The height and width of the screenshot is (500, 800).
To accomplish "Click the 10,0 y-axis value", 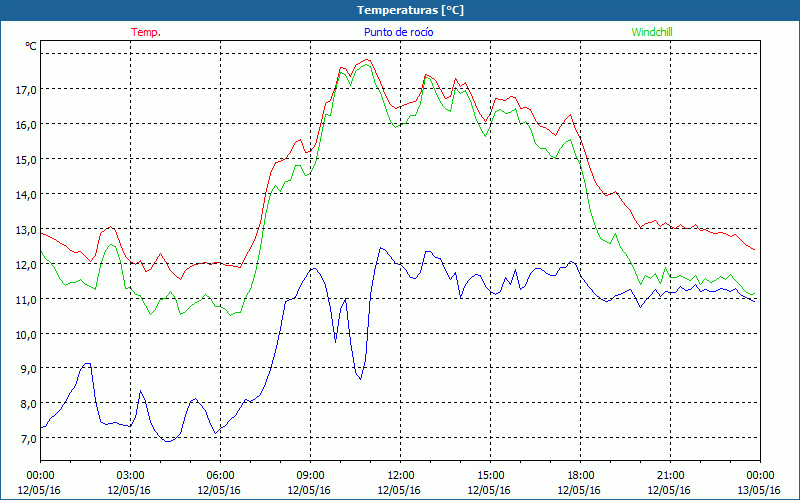I will click(x=27, y=335).
